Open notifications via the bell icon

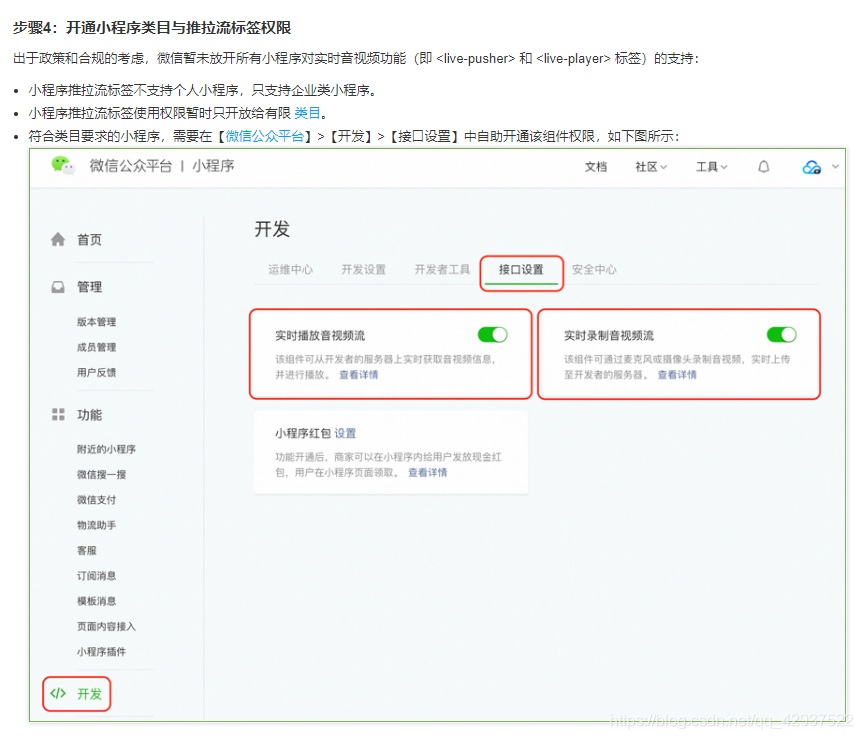pyautogui.click(x=764, y=167)
